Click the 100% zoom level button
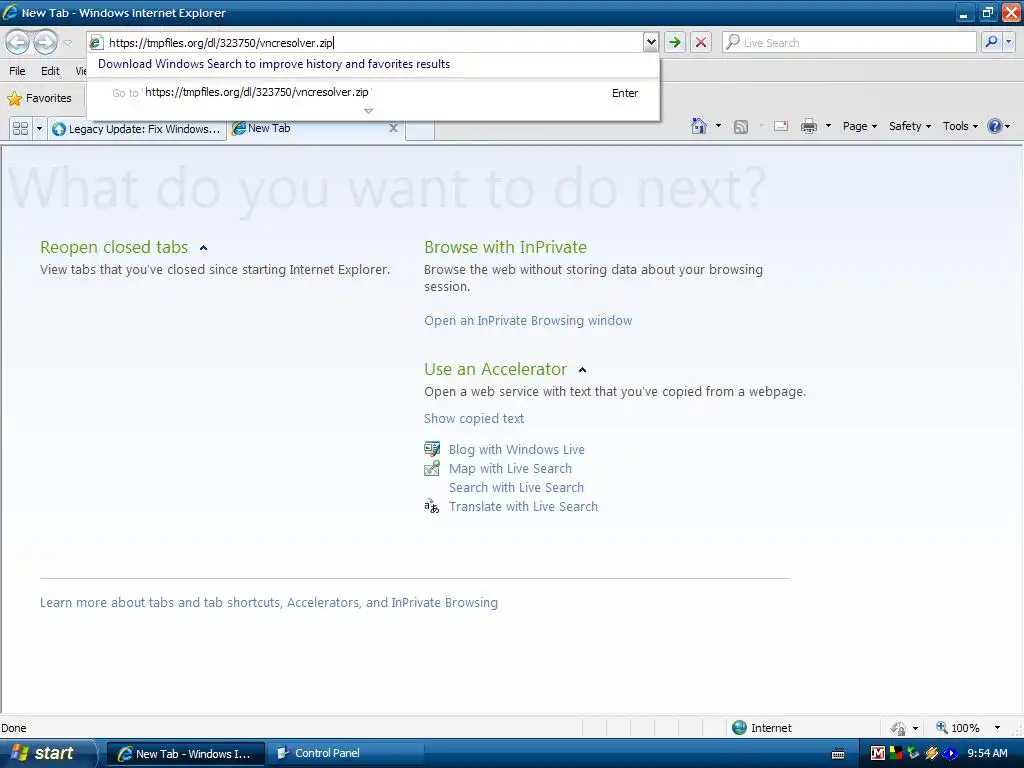 click(958, 728)
